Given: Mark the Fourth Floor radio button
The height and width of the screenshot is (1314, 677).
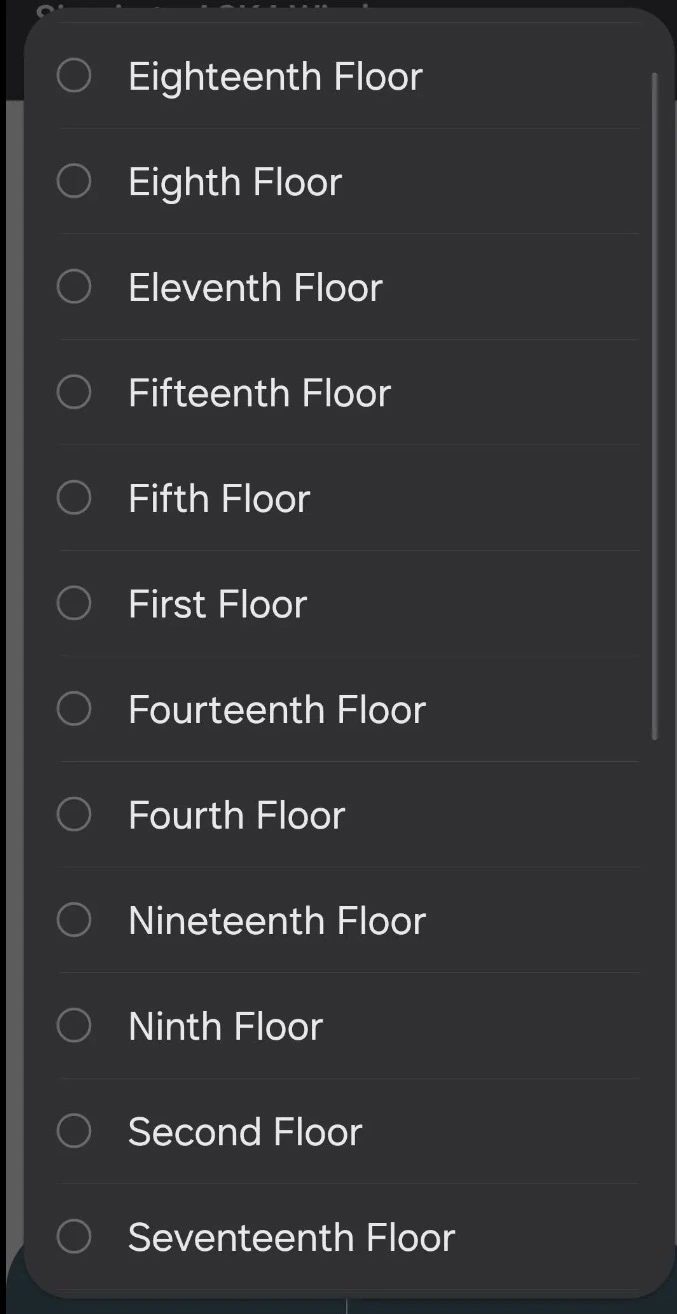Looking at the screenshot, I should (74, 814).
